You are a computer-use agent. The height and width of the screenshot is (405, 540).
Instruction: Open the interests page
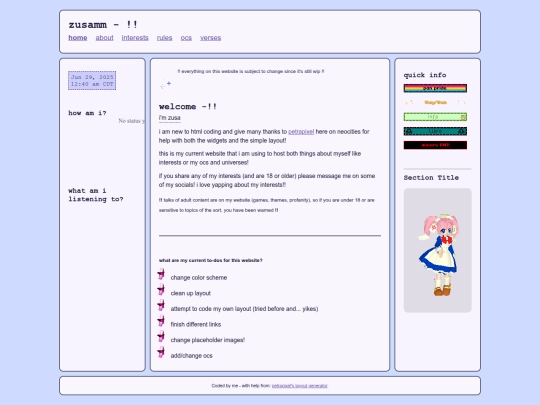coord(135,38)
